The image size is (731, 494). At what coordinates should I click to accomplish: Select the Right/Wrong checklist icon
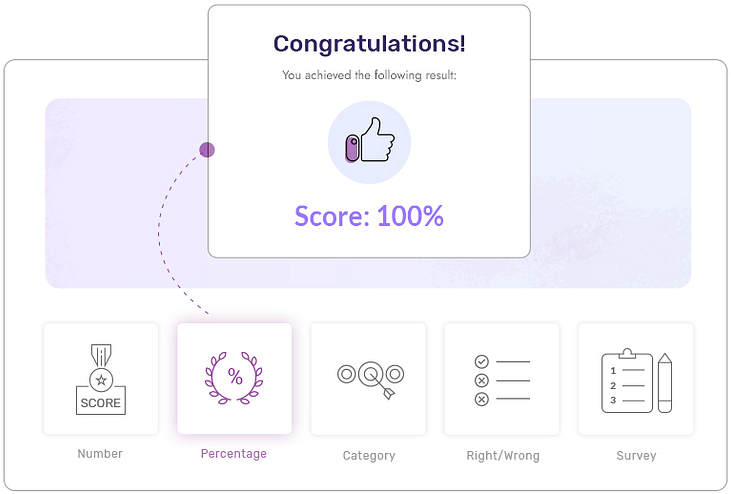click(502, 380)
